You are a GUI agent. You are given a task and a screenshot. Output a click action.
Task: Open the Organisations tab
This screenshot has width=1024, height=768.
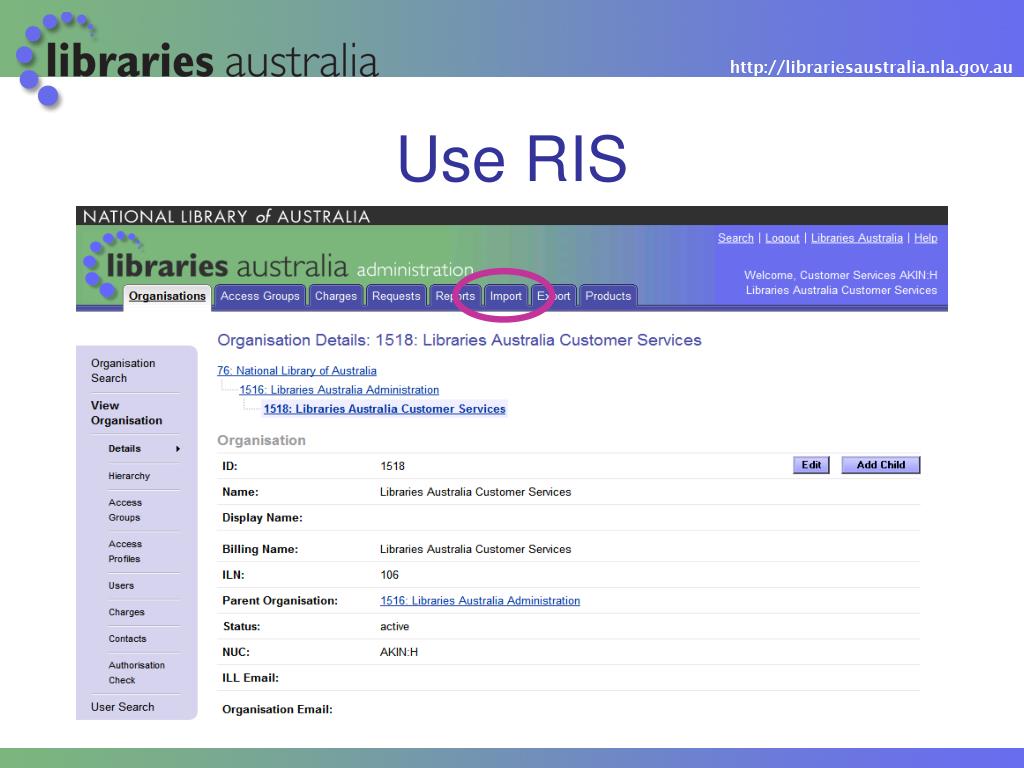[x=167, y=296]
